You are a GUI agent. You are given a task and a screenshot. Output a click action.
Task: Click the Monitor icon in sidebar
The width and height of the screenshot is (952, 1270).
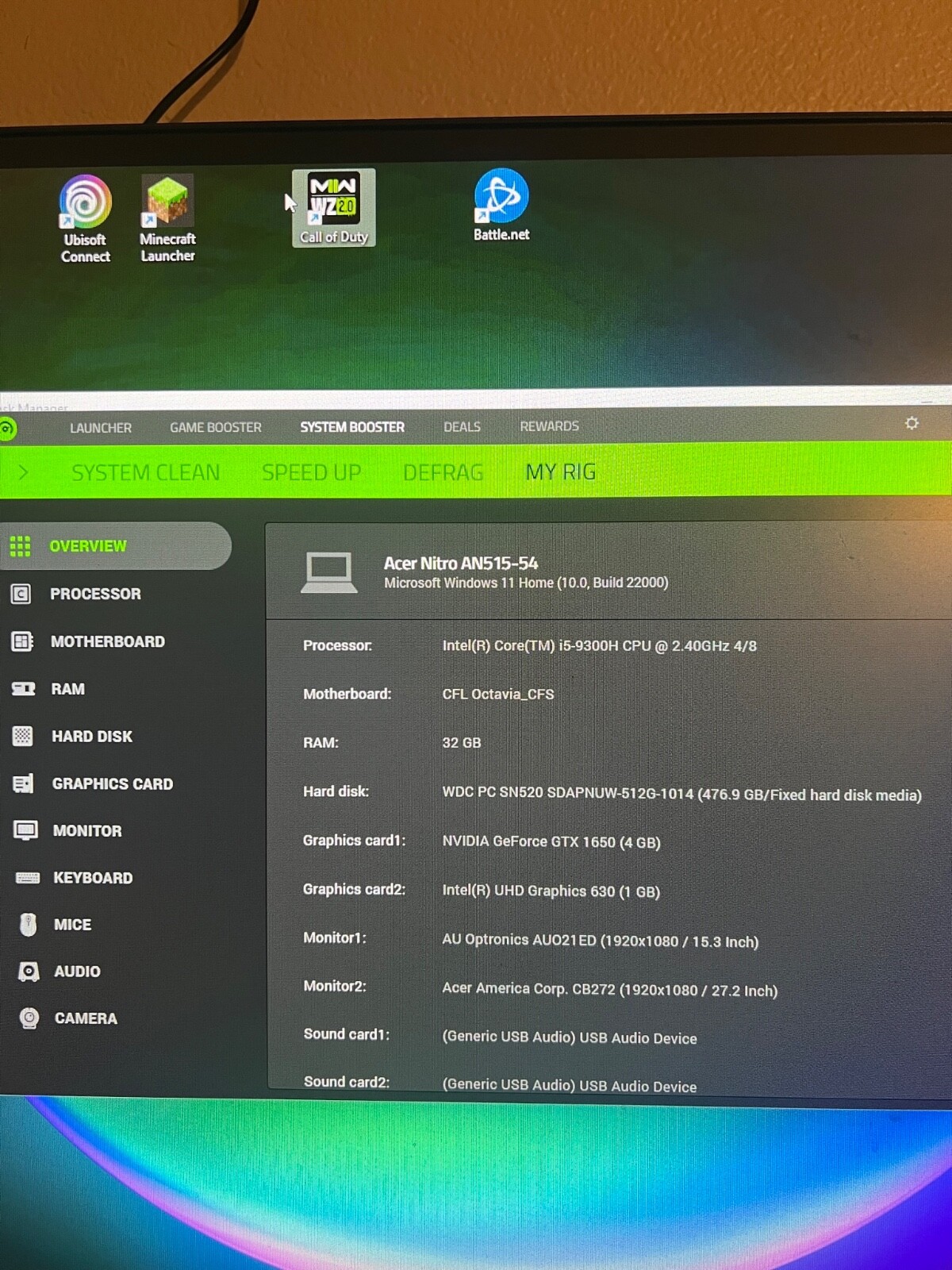point(25,830)
